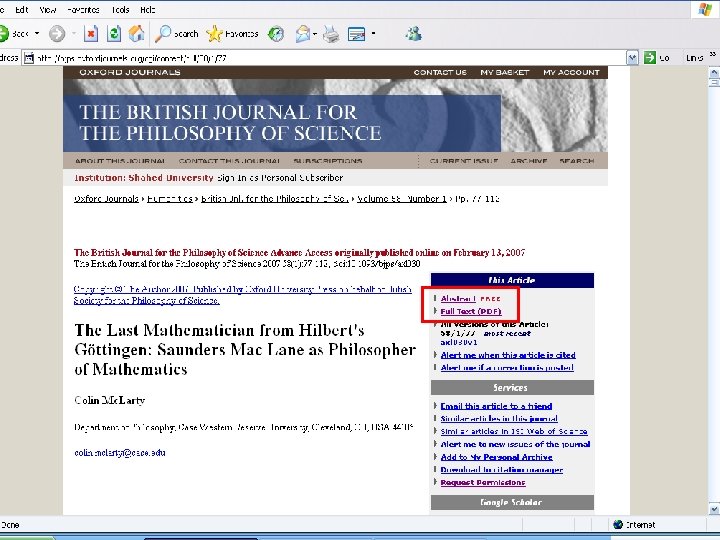Open the Favorites pane
The image size is (720, 540).
232,34
